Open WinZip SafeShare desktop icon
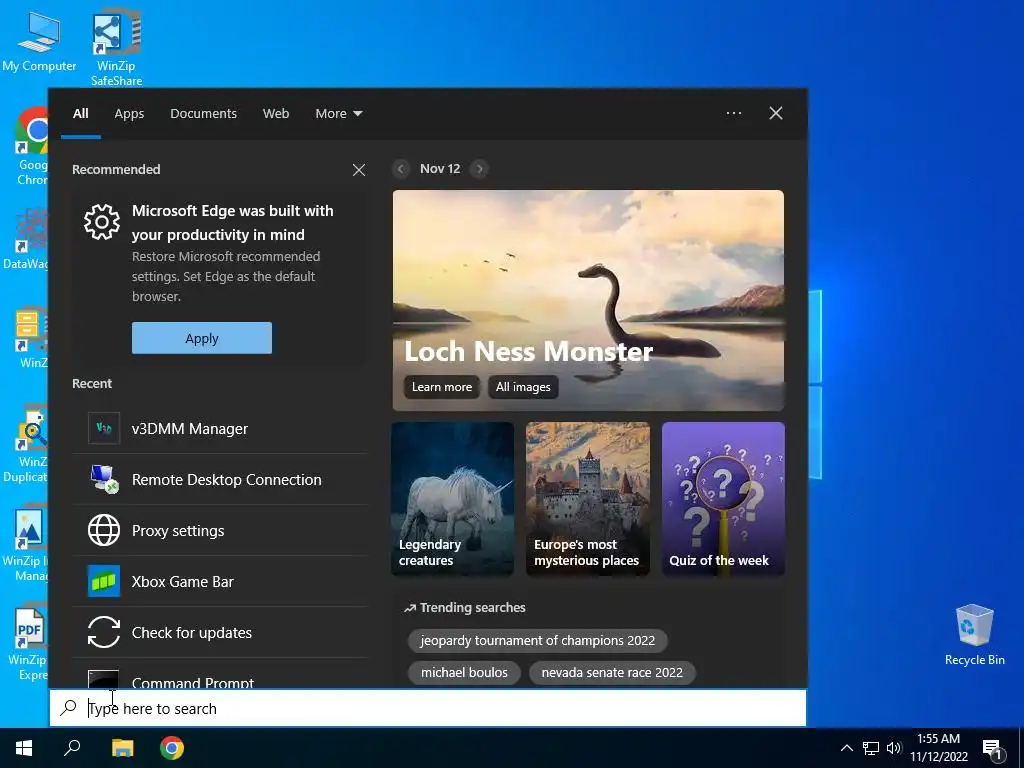1024x768 pixels. (116, 47)
